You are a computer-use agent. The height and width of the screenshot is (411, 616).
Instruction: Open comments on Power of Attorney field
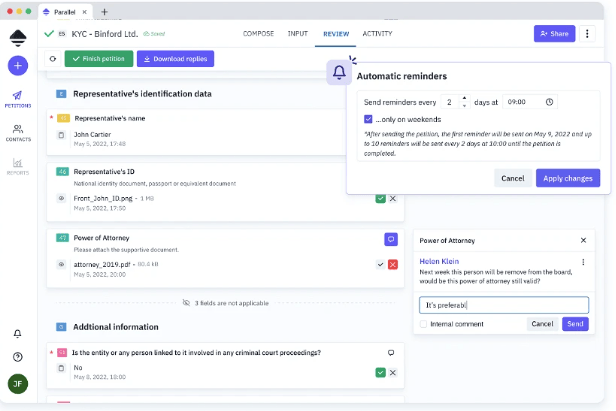pos(391,239)
